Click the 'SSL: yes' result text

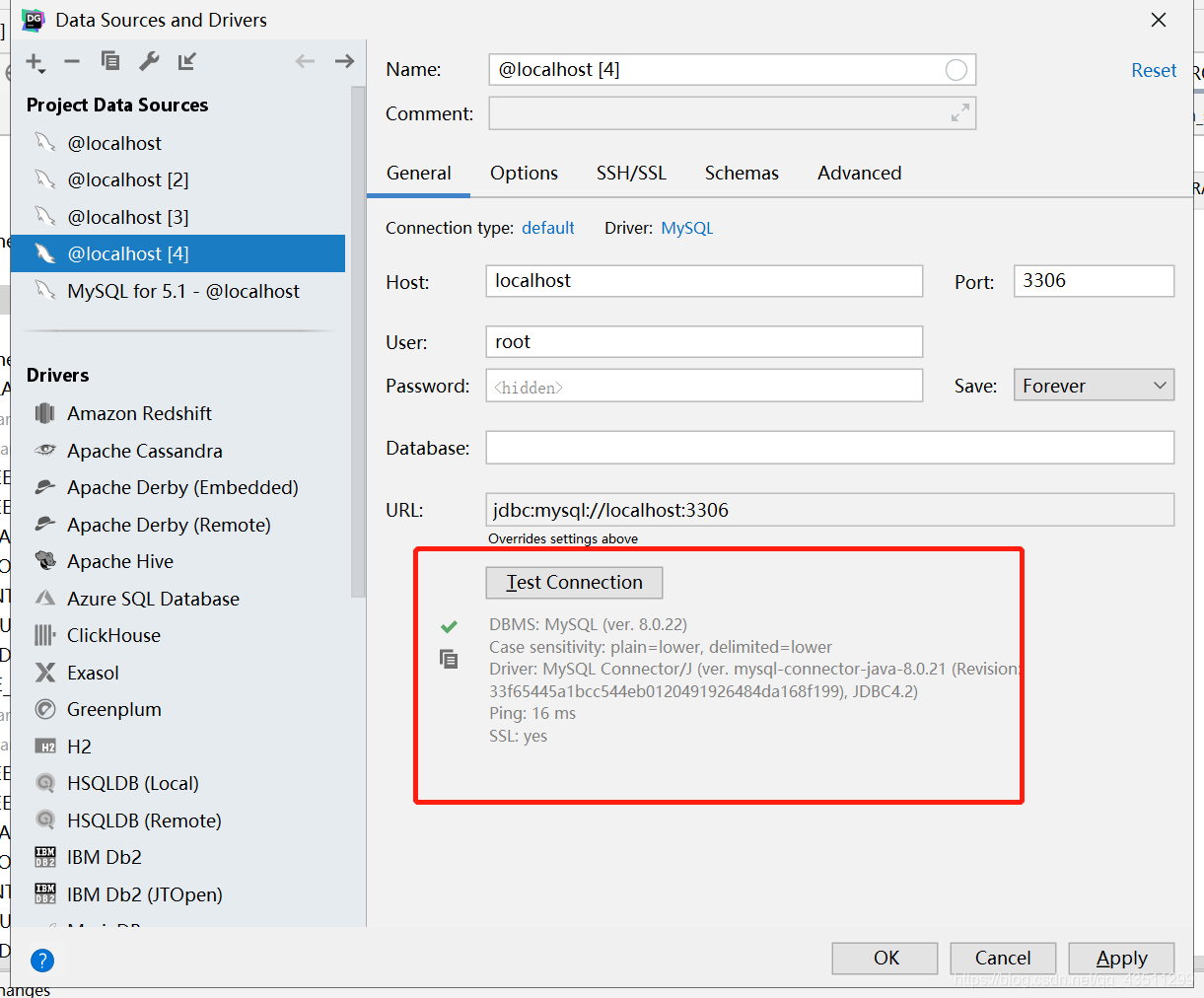point(518,736)
